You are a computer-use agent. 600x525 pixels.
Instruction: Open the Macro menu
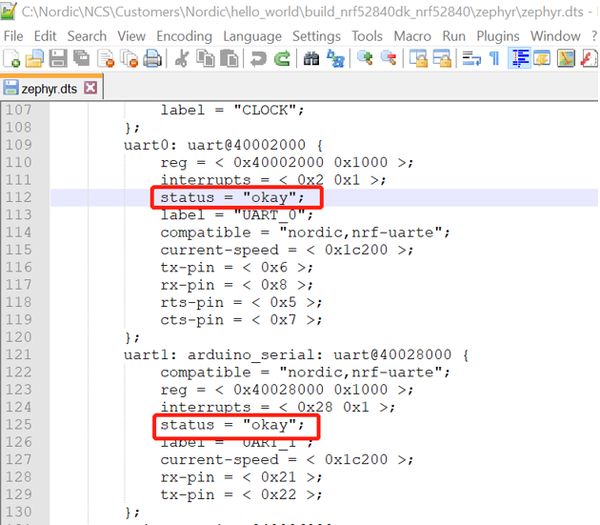point(412,36)
